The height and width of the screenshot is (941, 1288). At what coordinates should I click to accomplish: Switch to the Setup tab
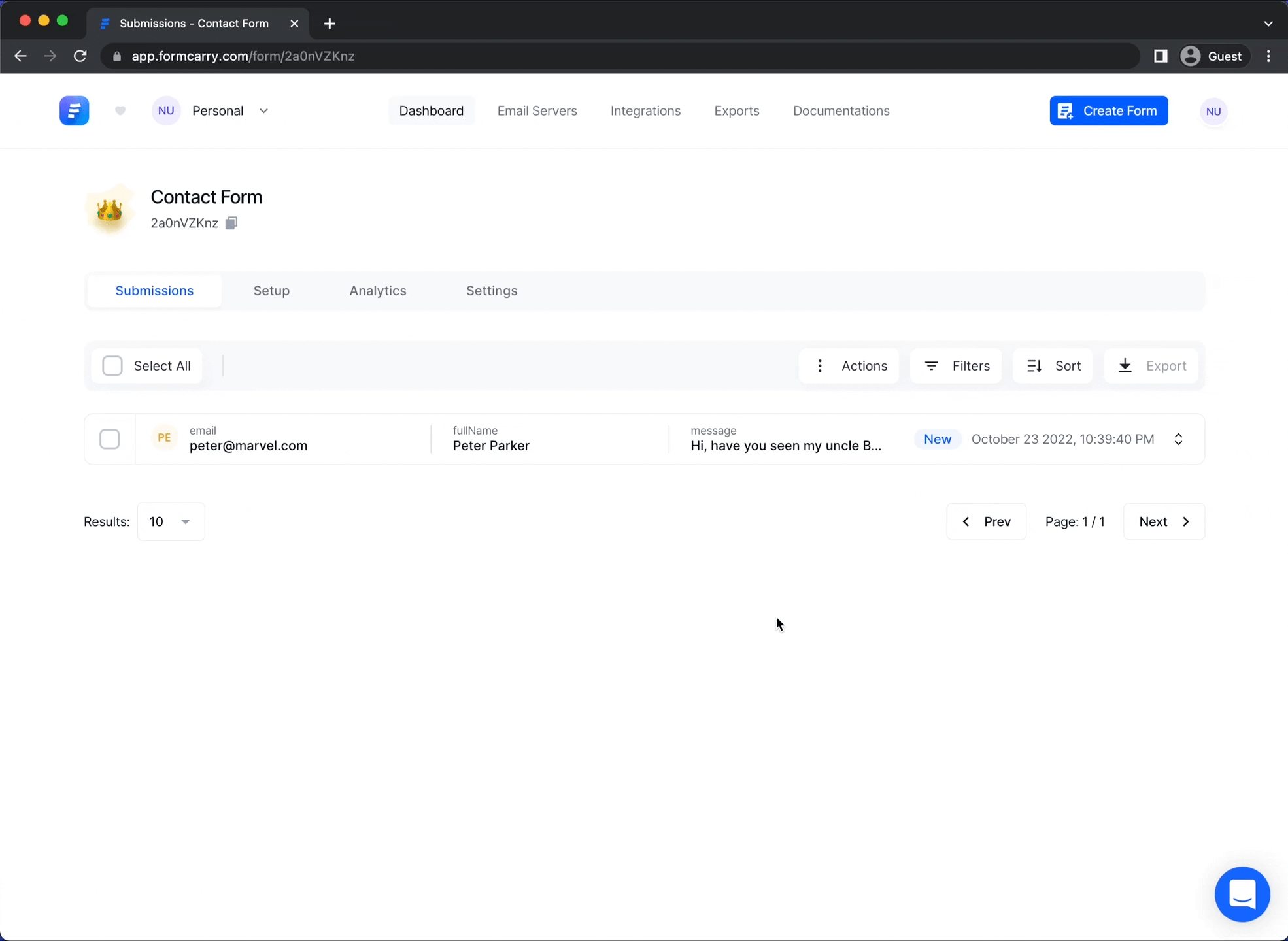pyautogui.click(x=271, y=291)
